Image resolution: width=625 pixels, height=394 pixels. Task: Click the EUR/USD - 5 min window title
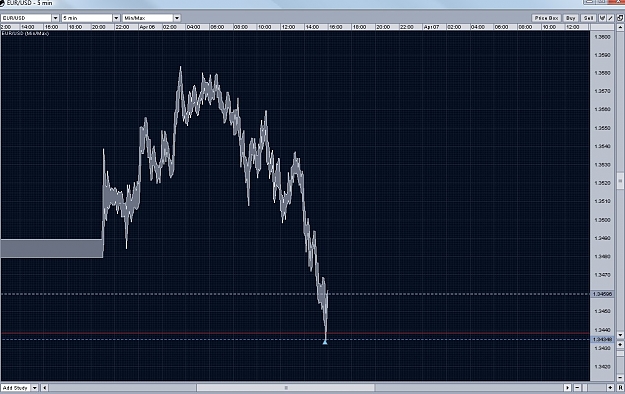[x=29, y=3]
